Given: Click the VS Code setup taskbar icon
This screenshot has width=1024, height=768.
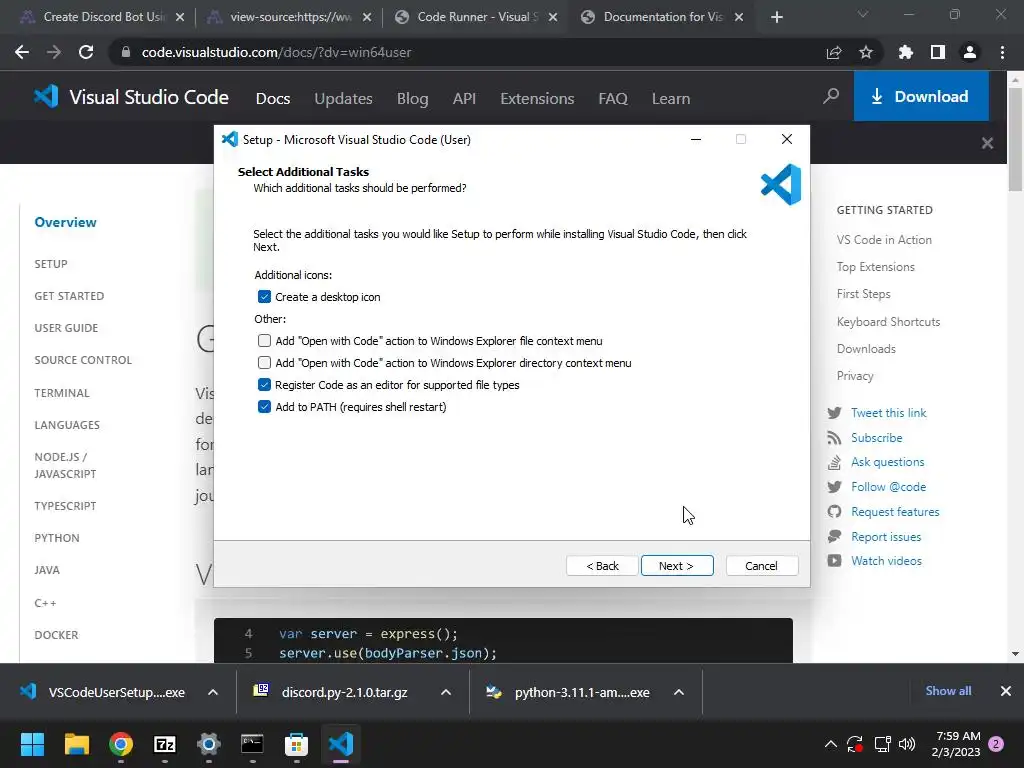Looking at the screenshot, I should point(340,744).
